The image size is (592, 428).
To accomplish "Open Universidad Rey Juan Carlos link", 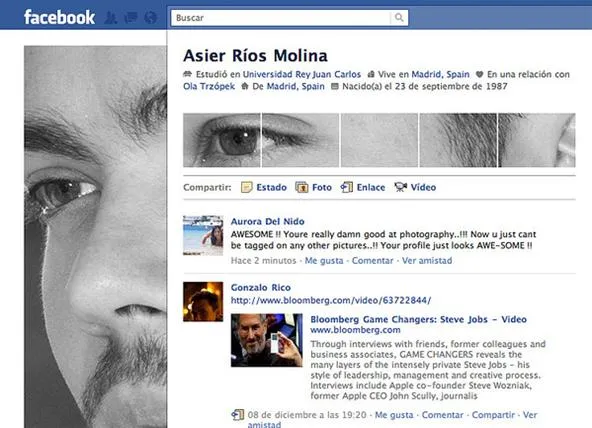I will click(302, 74).
